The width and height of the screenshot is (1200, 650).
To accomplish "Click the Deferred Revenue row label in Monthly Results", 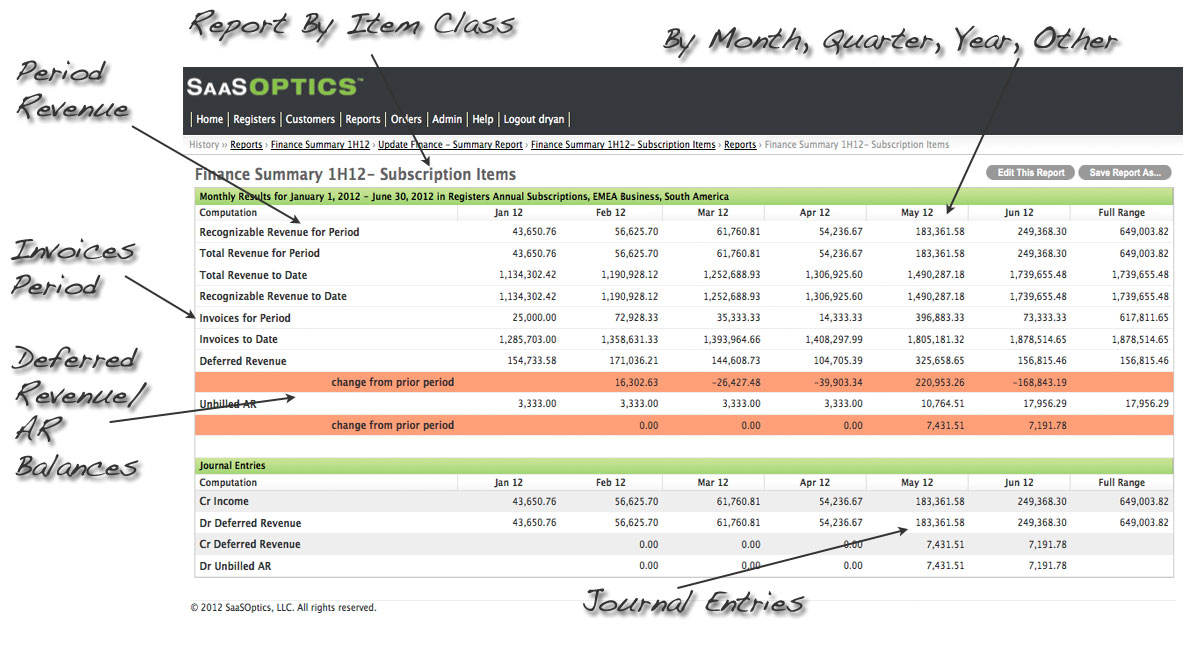I will 242,361.
